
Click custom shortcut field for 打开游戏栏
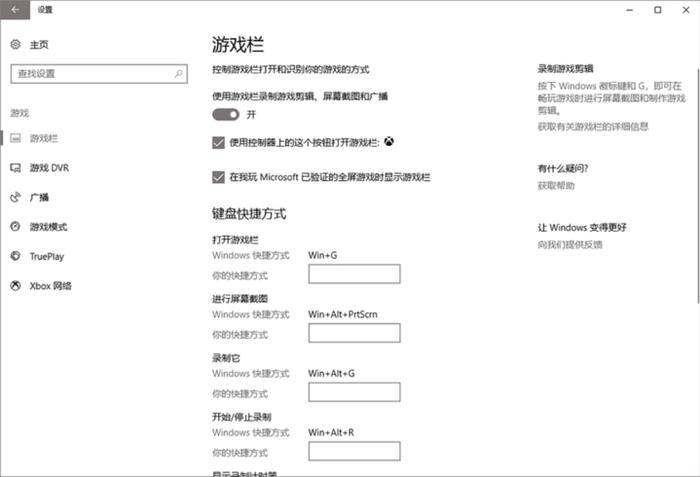coord(354,274)
